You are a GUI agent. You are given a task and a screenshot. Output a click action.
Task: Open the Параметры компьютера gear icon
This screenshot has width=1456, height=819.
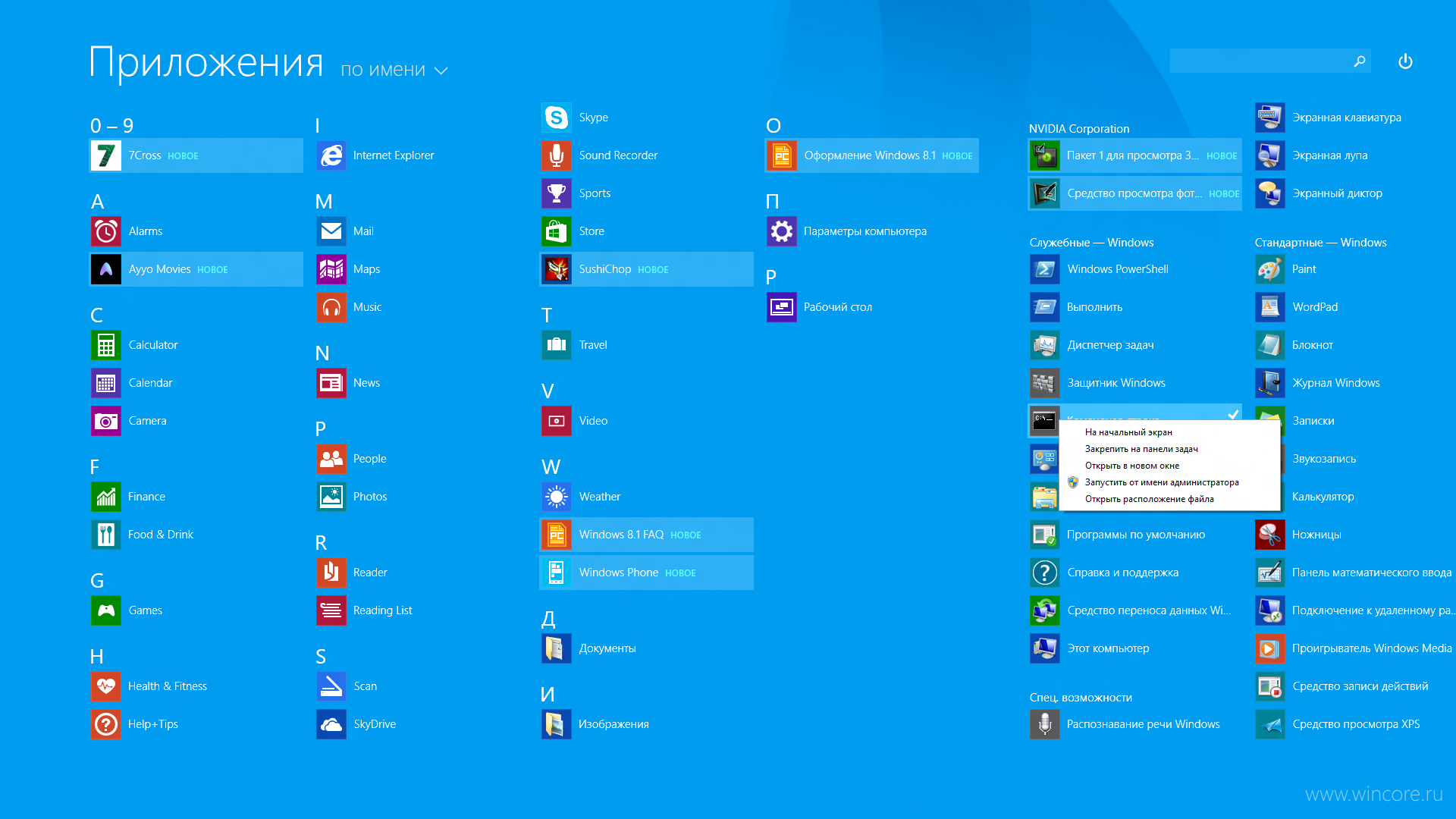[x=782, y=231]
